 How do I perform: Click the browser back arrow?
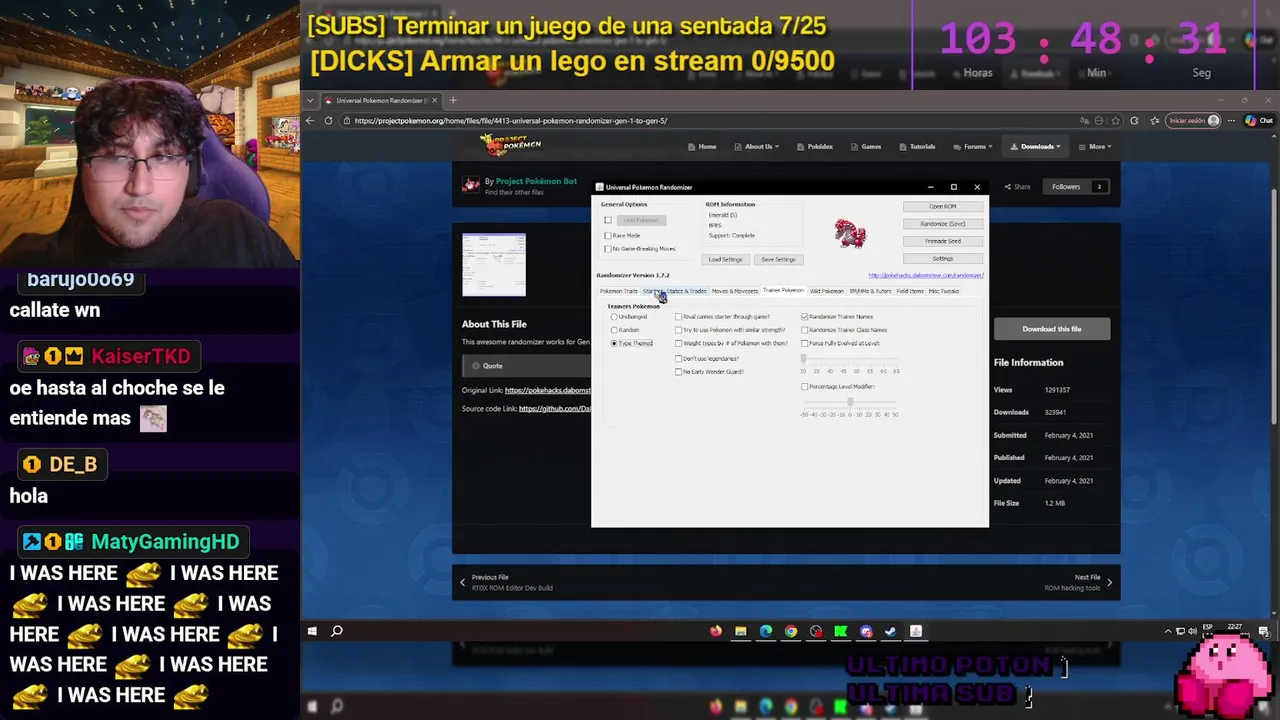(310, 121)
